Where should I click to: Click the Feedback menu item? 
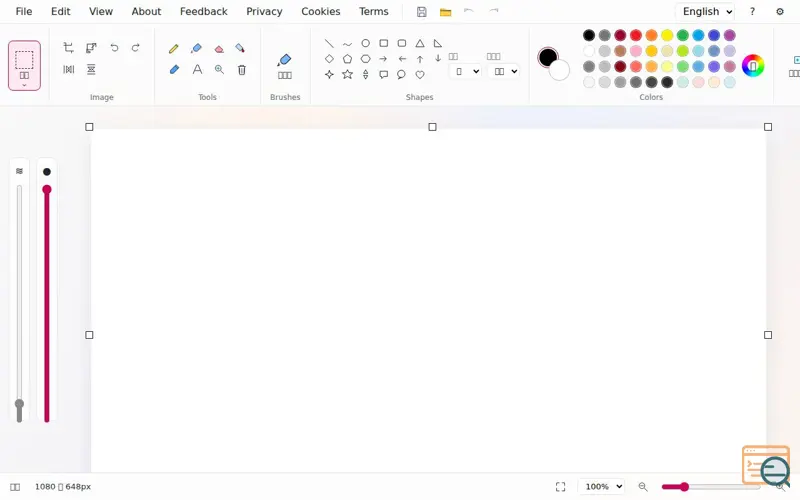tap(204, 12)
